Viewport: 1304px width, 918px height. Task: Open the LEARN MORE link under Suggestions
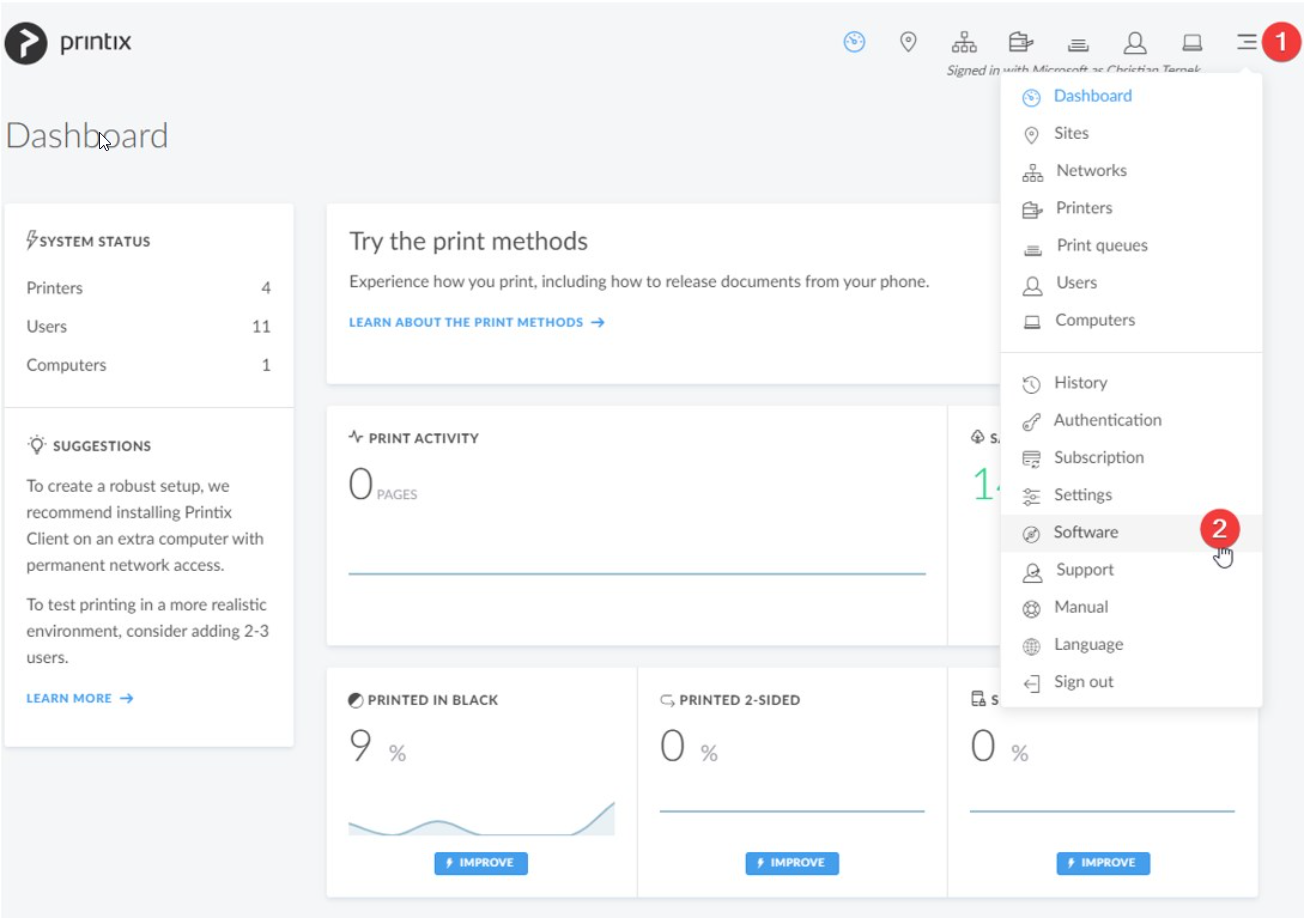coord(71,698)
